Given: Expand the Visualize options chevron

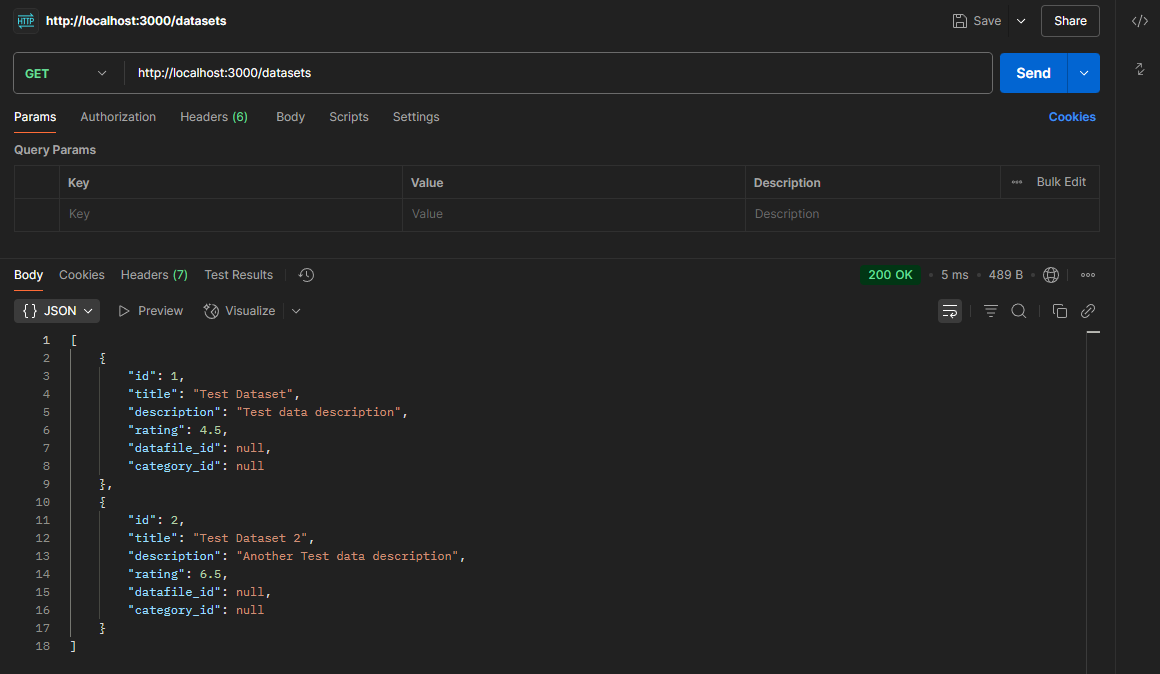Looking at the screenshot, I should click(x=296, y=311).
